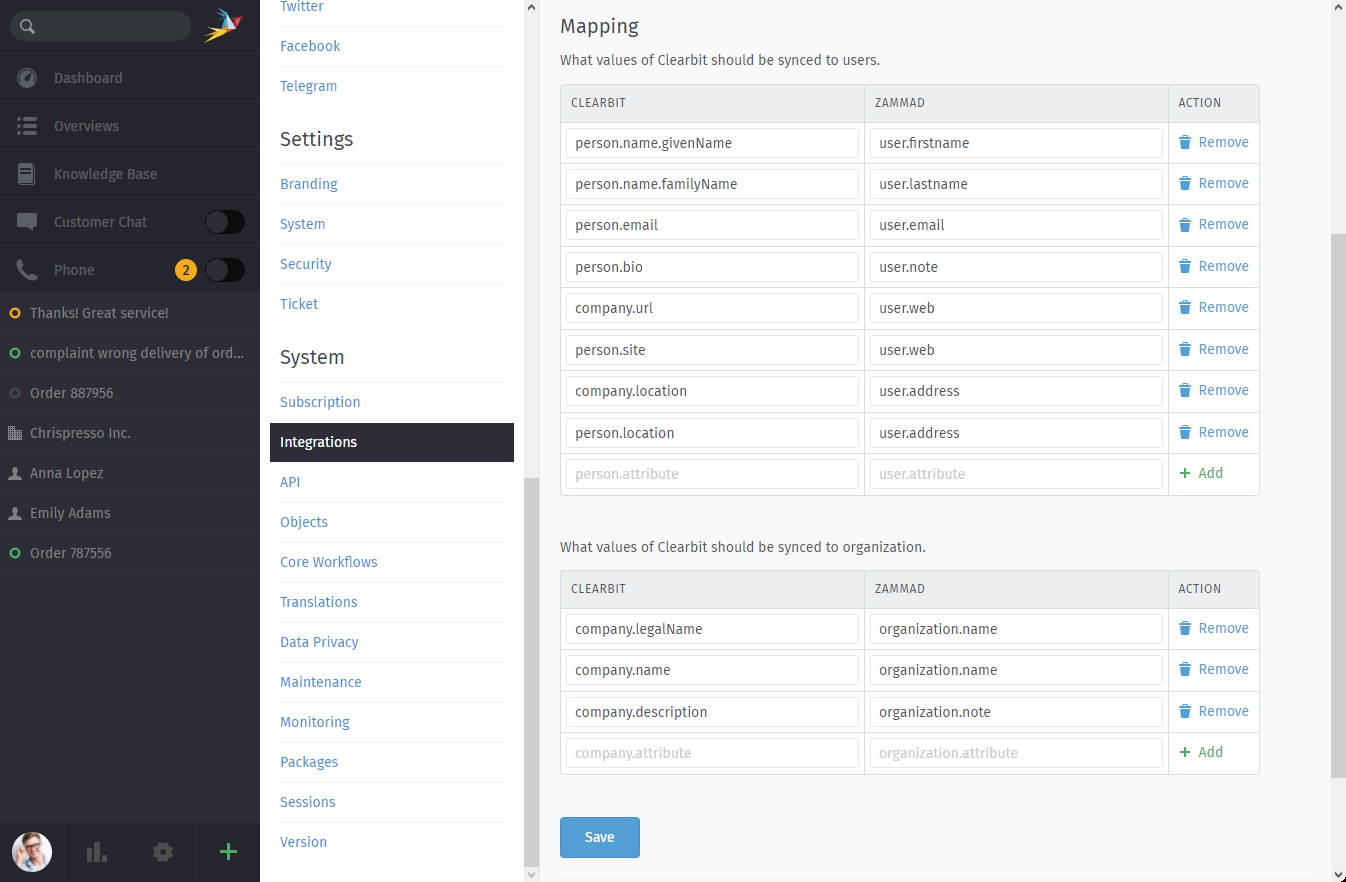
Task: Edit the organization.note Zammad field
Action: (x=1016, y=712)
